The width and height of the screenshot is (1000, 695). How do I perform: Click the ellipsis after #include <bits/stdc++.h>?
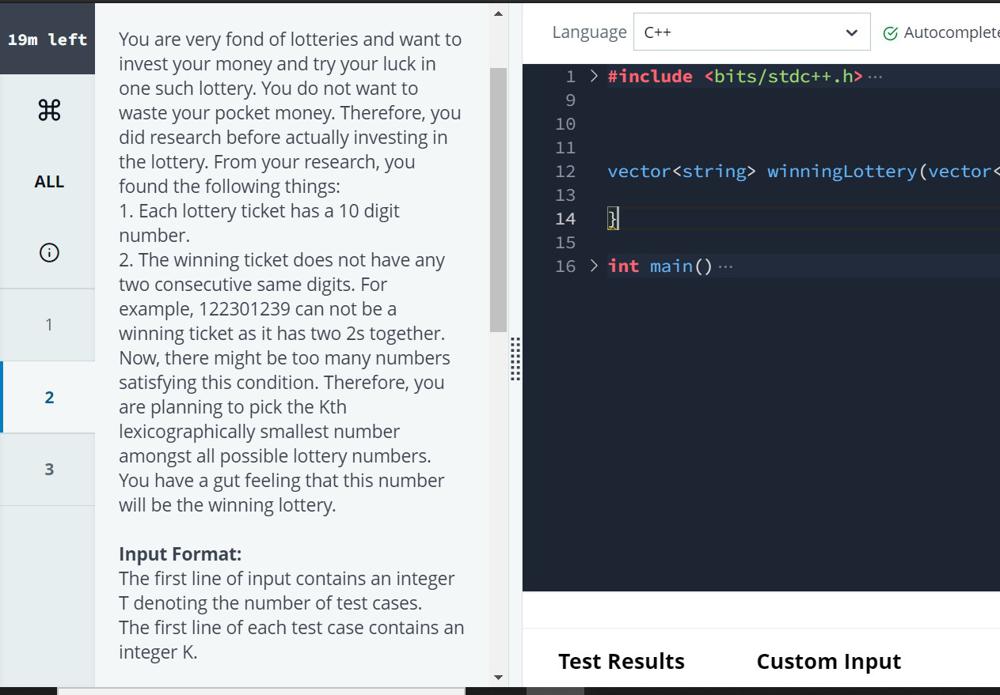point(875,77)
